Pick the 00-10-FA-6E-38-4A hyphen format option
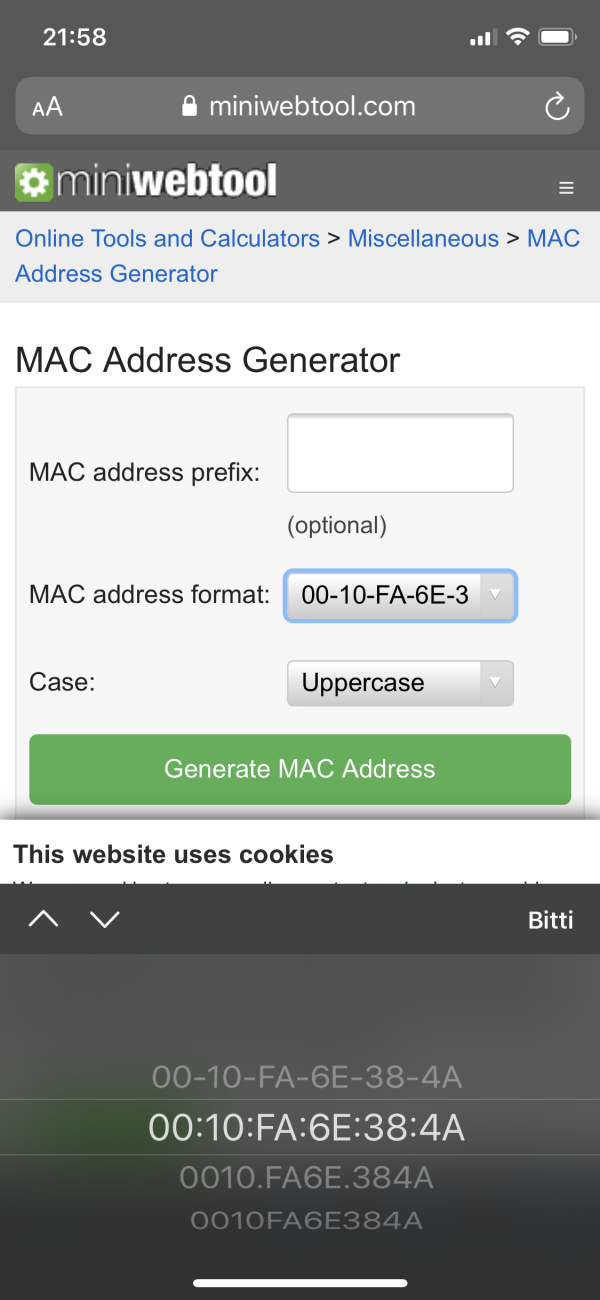600x1300 pixels. tap(306, 1077)
